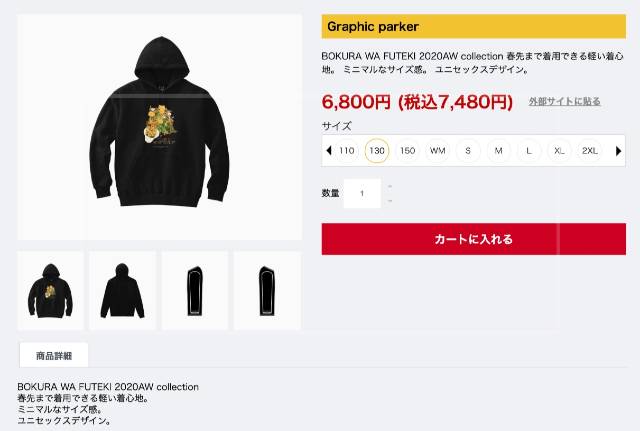Viewport: 640px width, 431px height.
Task: Select size 150
Action: pos(407,151)
